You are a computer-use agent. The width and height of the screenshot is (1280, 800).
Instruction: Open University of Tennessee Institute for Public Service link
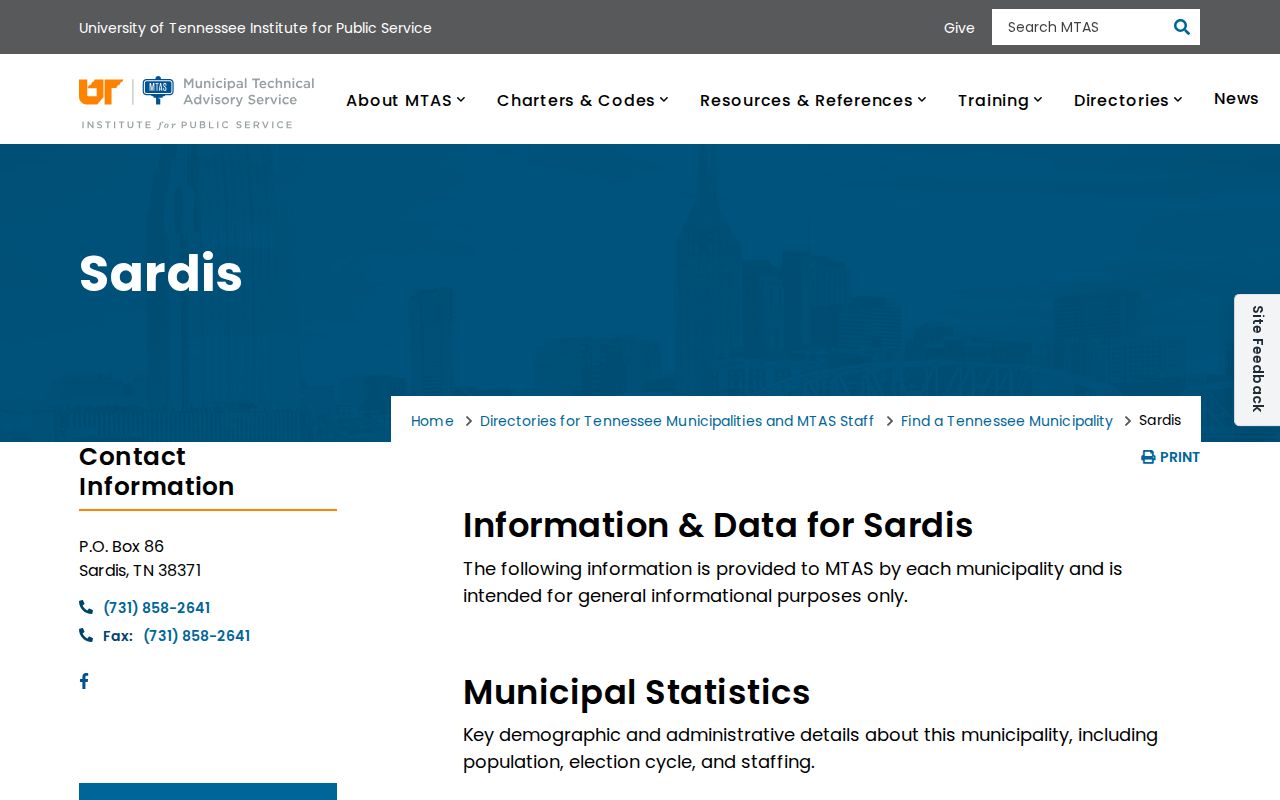click(x=255, y=28)
